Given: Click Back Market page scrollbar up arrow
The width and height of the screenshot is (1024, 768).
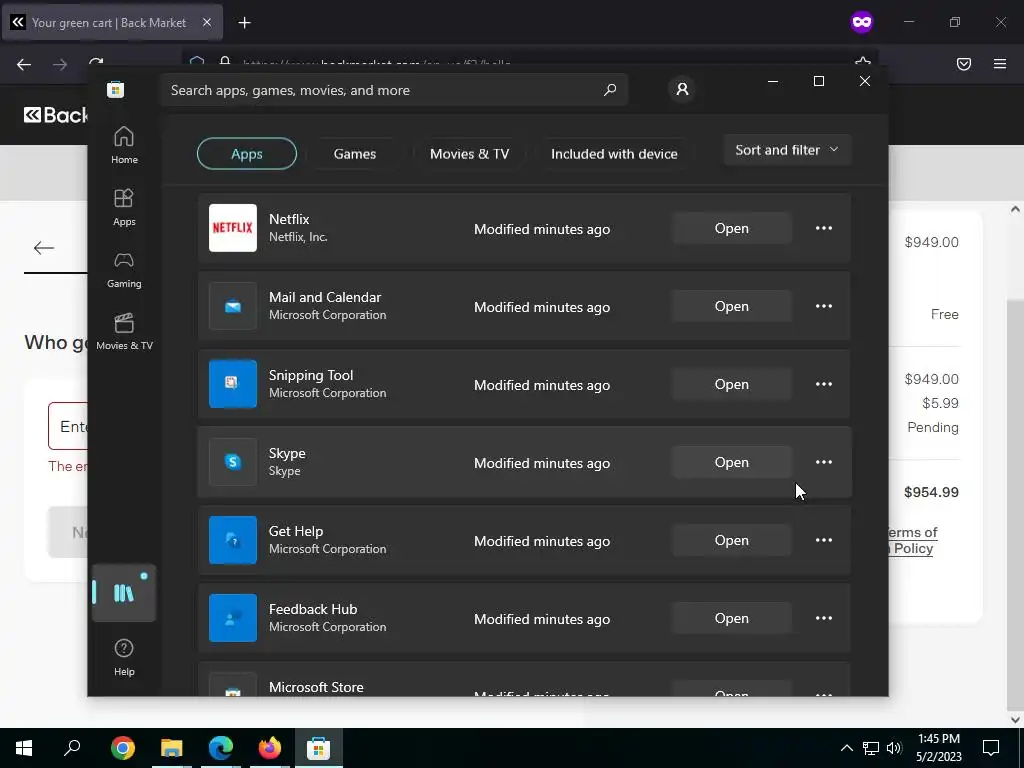Looking at the screenshot, I should point(1015,210).
